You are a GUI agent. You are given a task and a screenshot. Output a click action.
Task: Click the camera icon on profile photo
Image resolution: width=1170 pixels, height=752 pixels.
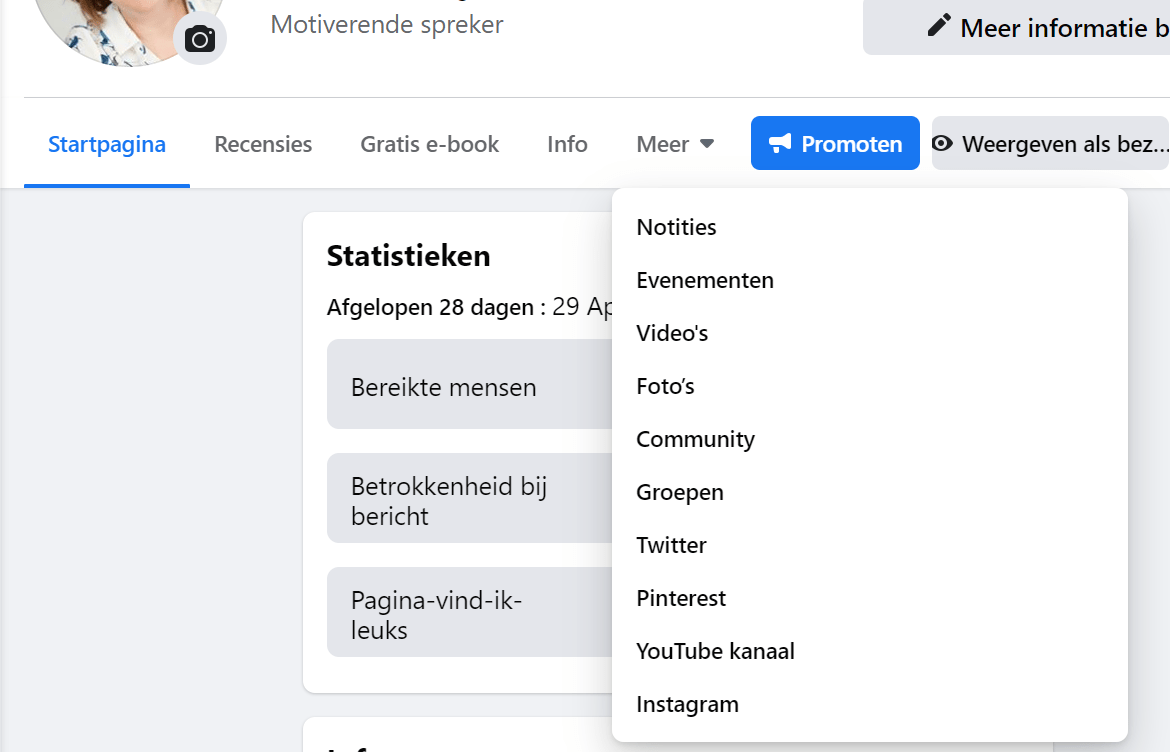(x=200, y=39)
